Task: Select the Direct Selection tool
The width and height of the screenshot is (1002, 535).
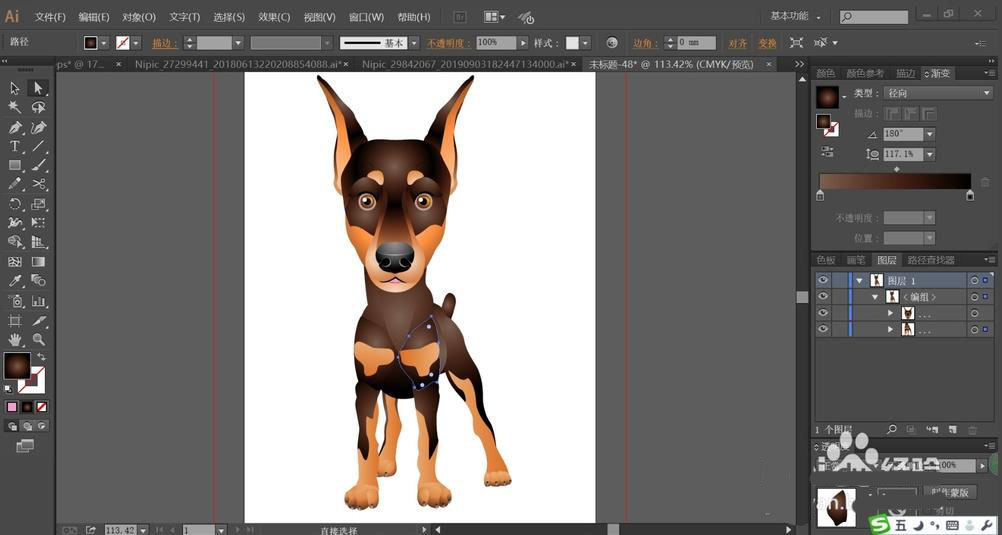Action: (x=38, y=88)
